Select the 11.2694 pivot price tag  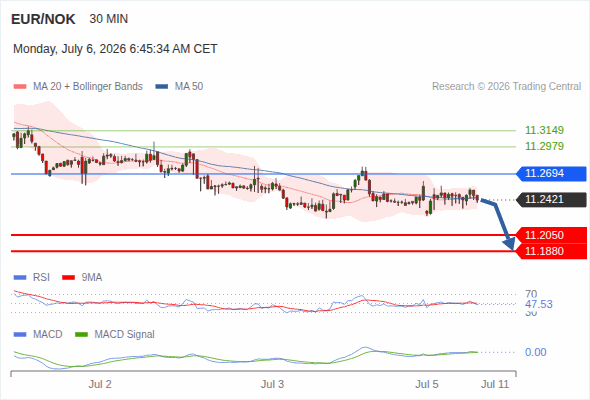click(x=551, y=173)
